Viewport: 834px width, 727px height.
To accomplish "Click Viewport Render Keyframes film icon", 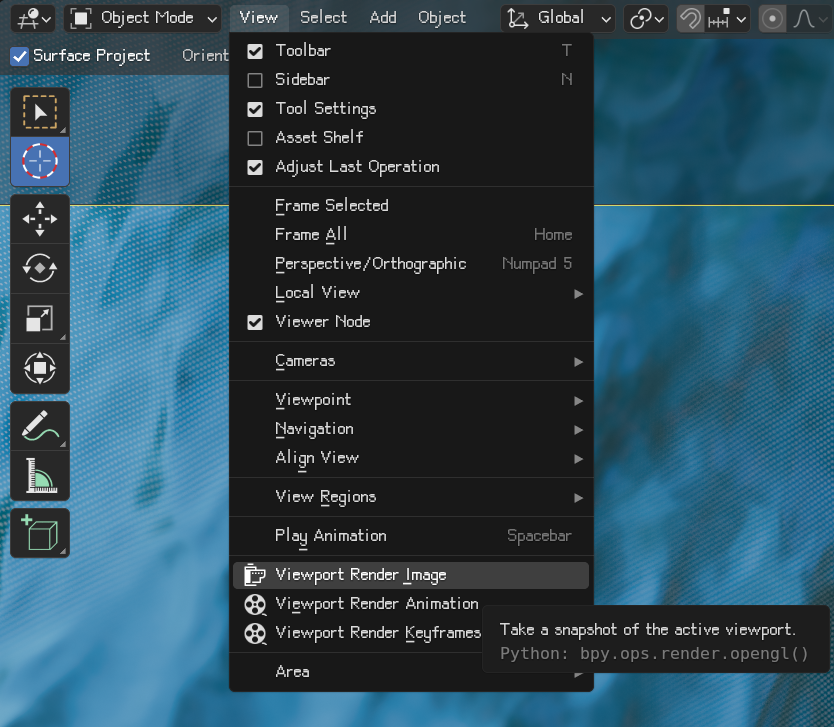I will 255,633.
